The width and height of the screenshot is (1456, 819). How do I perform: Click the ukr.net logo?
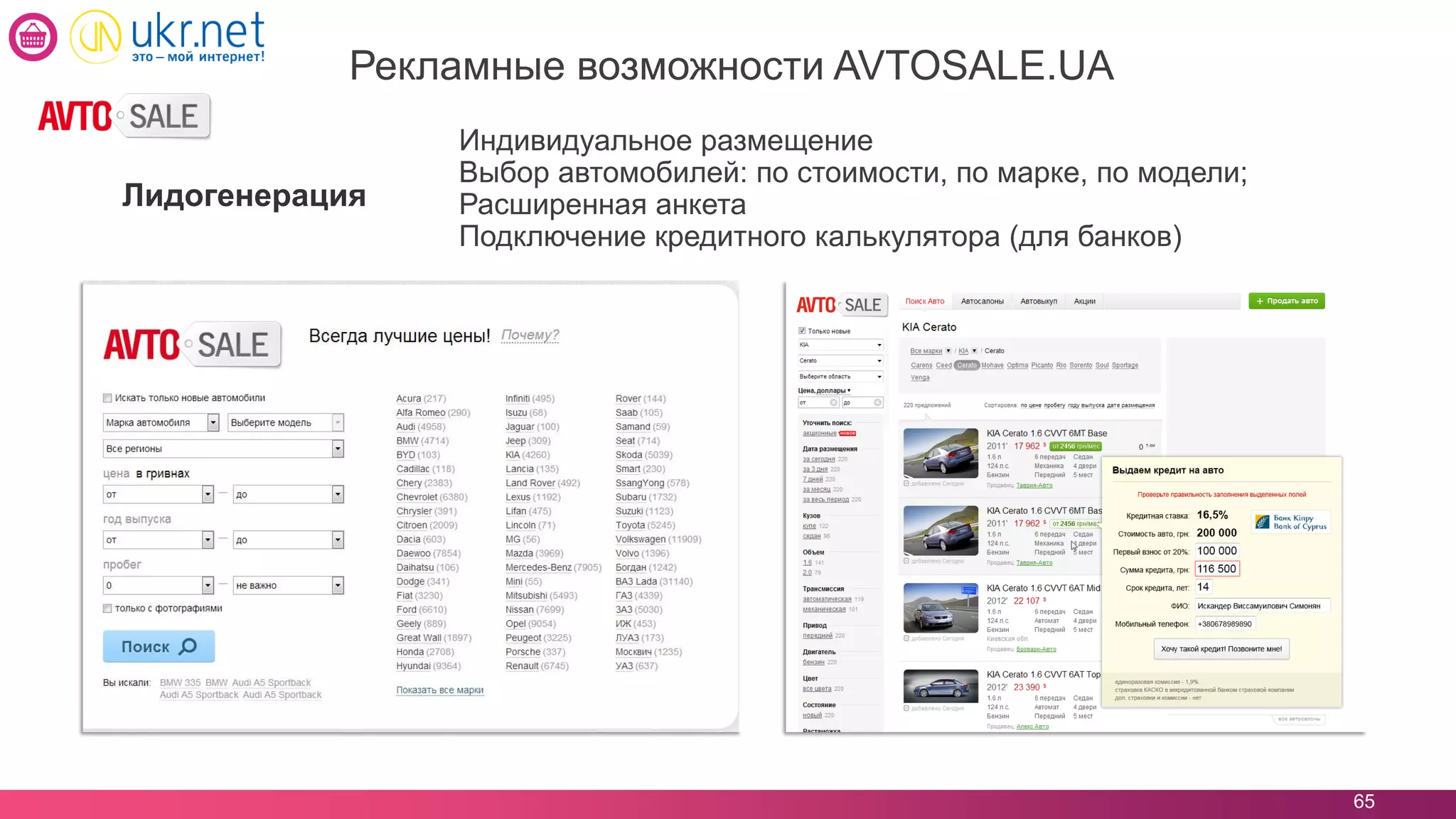168,37
